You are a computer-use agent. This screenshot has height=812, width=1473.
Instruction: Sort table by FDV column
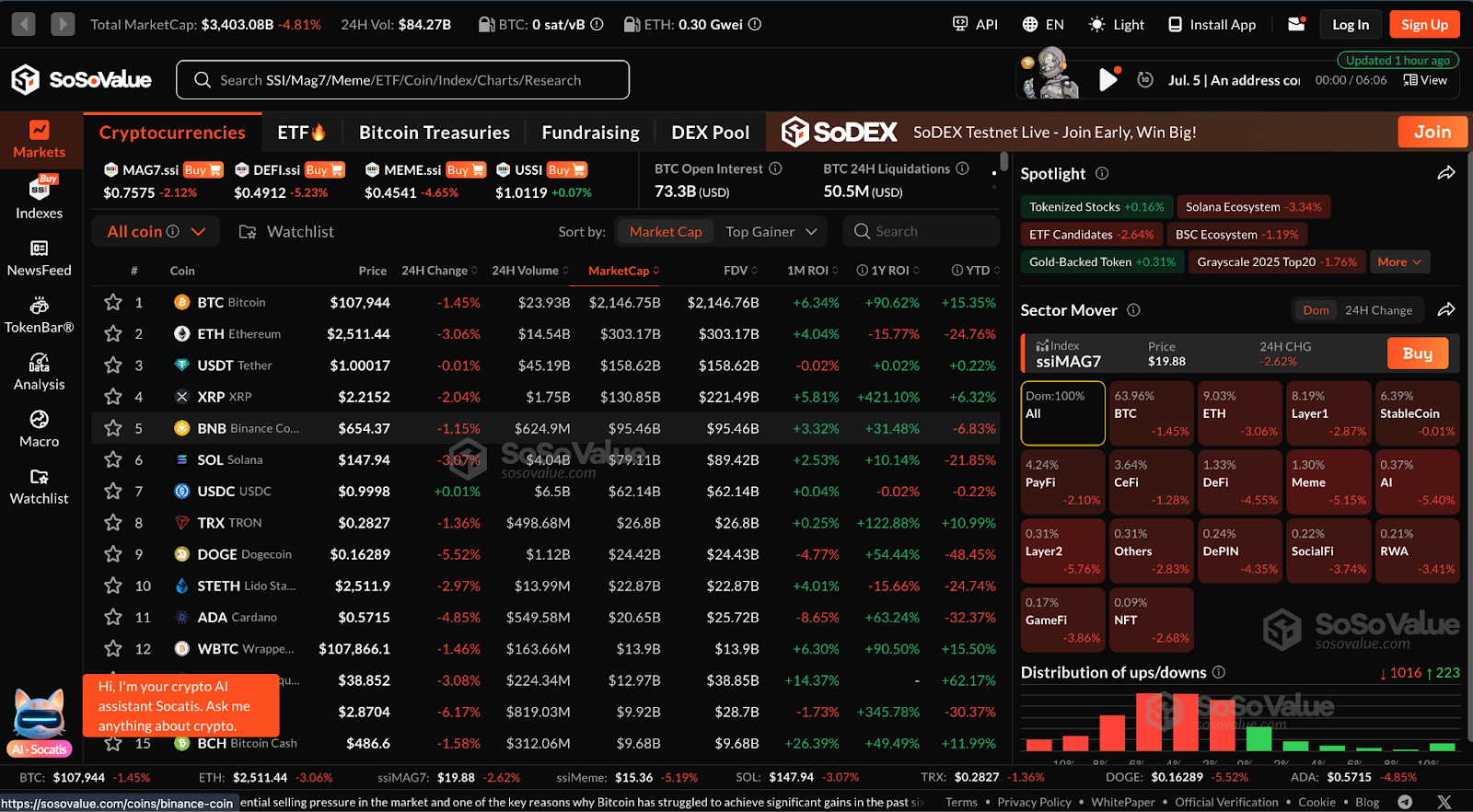pos(740,271)
